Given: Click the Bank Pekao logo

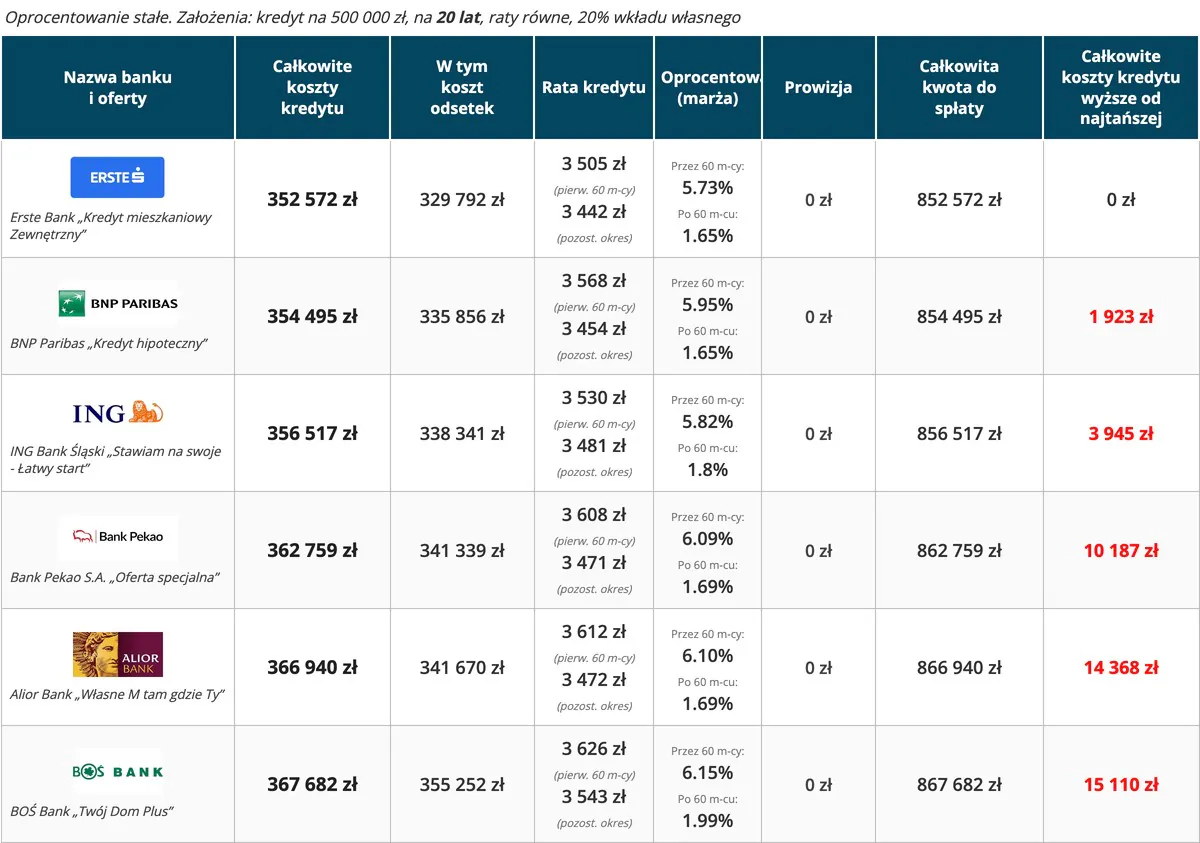Looking at the screenshot, I should [x=118, y=537].
